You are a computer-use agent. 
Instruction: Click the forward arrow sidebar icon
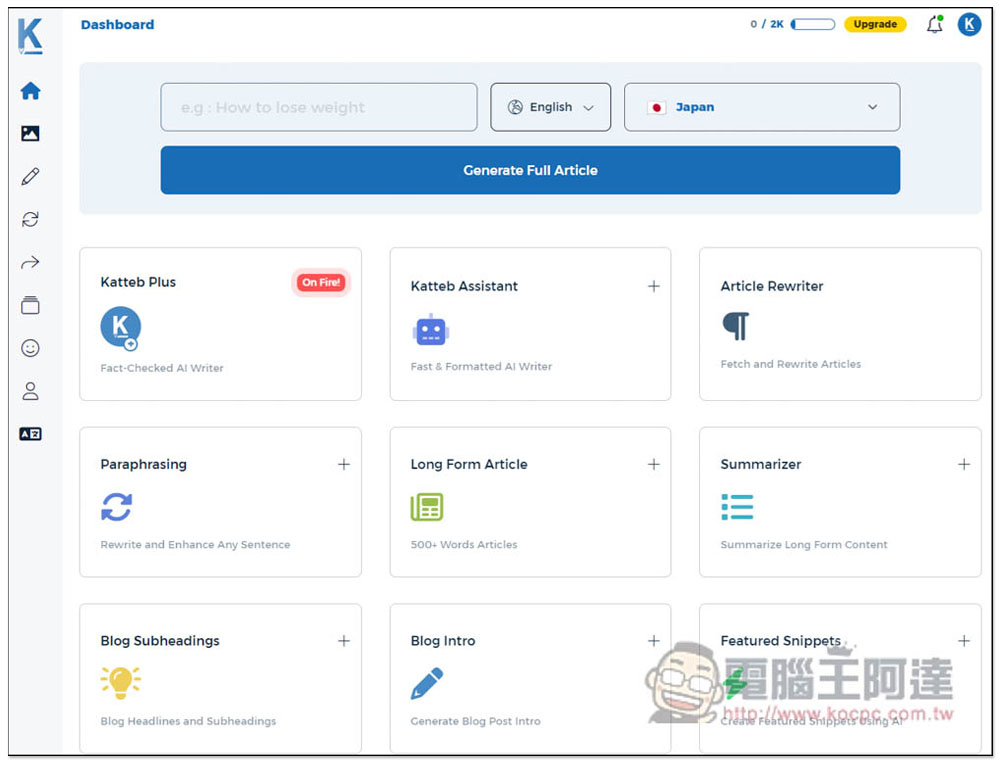tap(30, 263)
